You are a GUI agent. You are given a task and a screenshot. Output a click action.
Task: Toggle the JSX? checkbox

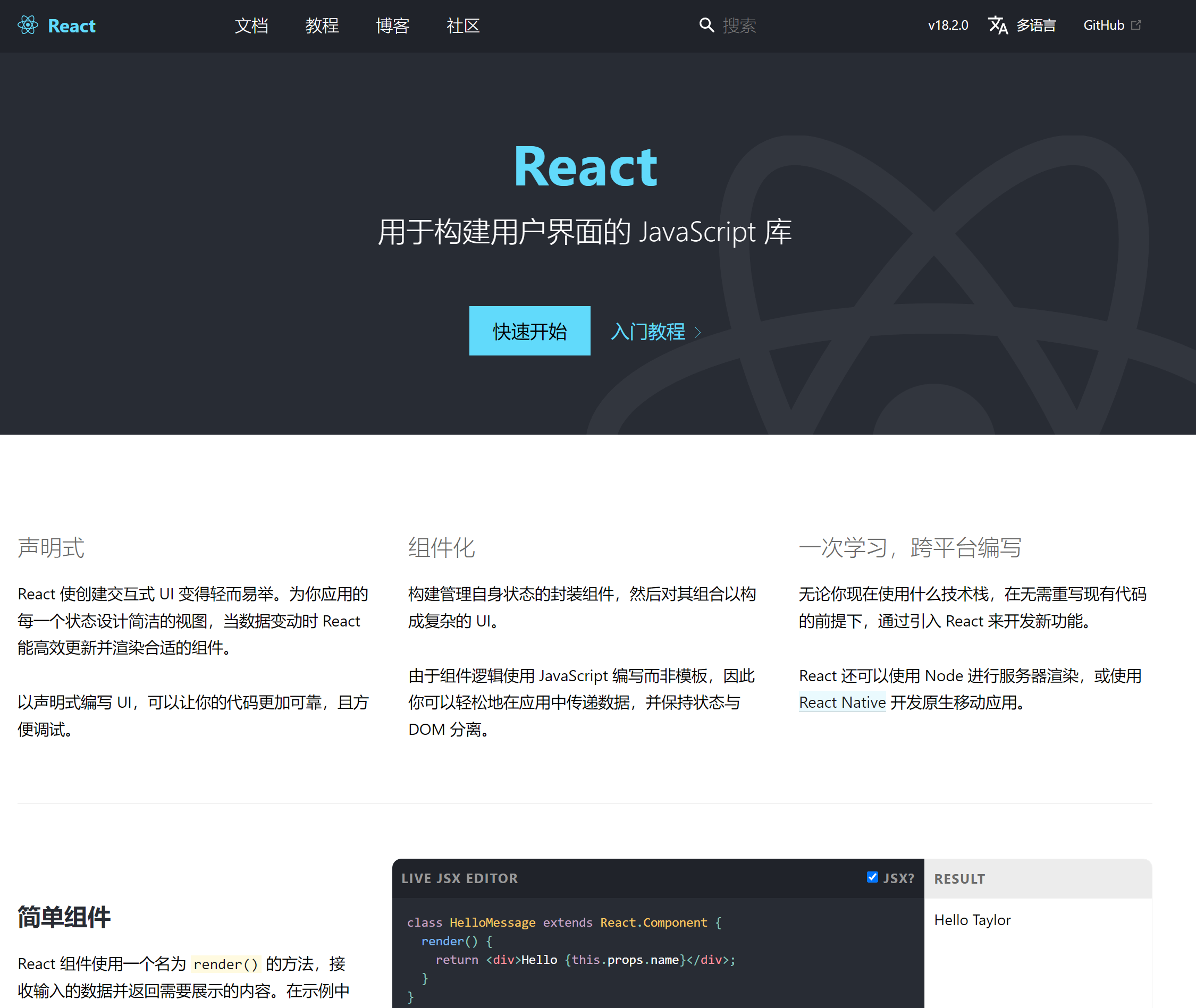coord(872,877)
